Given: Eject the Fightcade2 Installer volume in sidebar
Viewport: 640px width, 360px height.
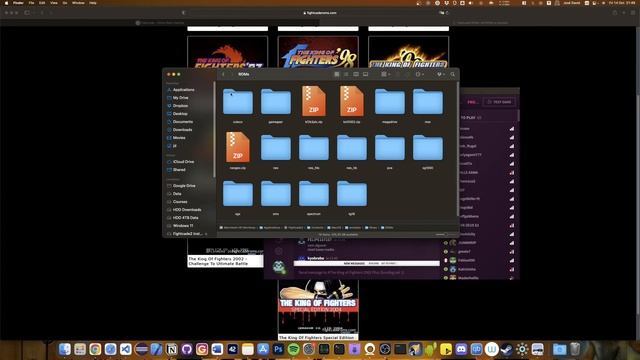Looking at the screenshot, I should pos(206,234).
